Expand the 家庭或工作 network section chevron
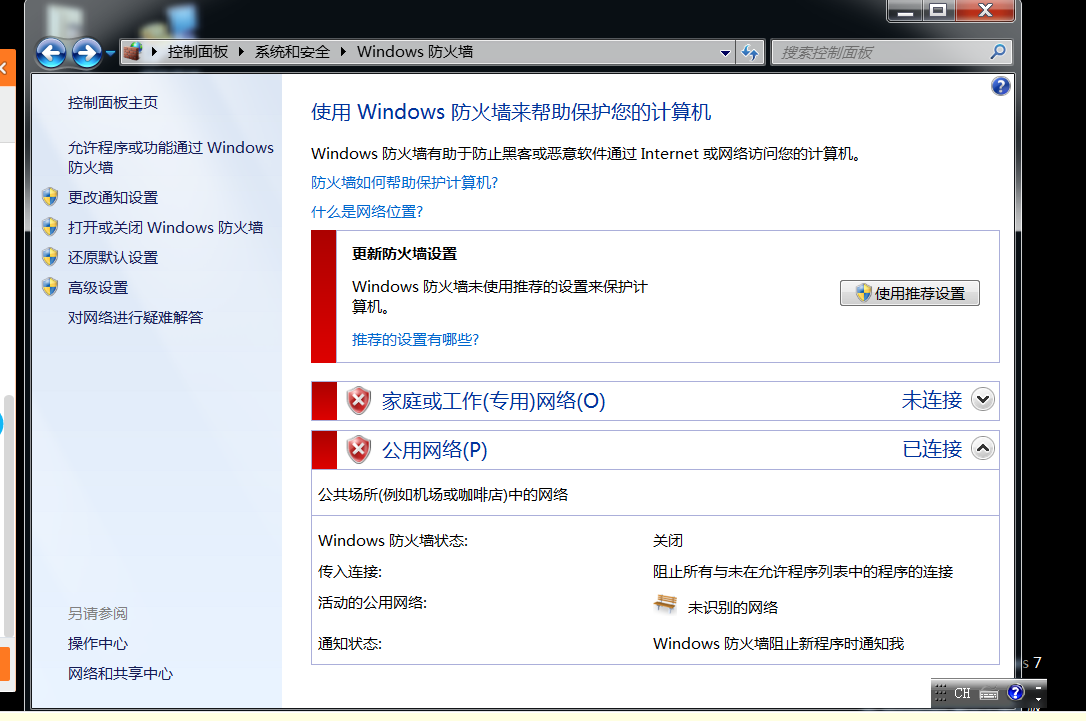Screen dimensions: 1086x721 [x=983, y=400]
